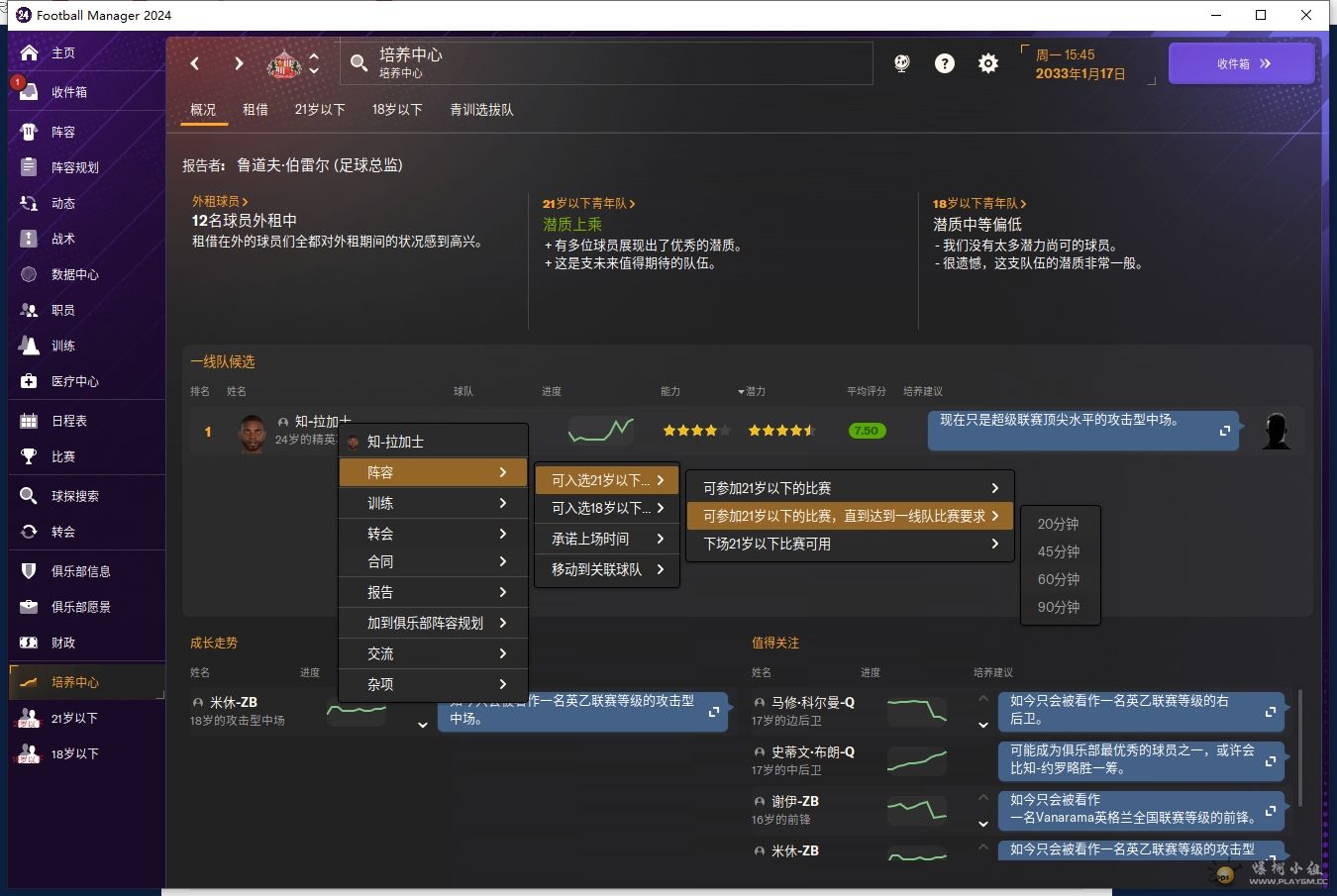Click 知-拉加士 progress graph
Image resolution: width=1337 pixels, height=896 pixels.
coord(601,431)
